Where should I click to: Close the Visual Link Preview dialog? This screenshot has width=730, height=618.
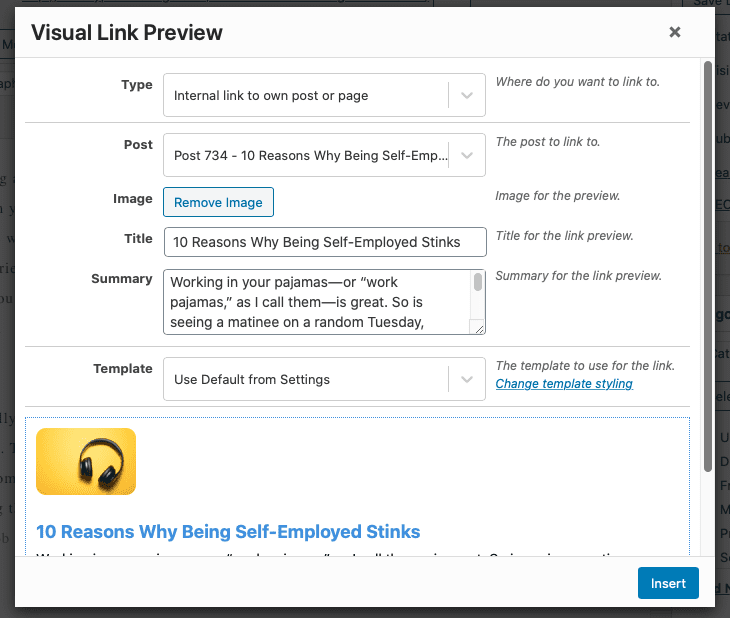click(675, 32)
